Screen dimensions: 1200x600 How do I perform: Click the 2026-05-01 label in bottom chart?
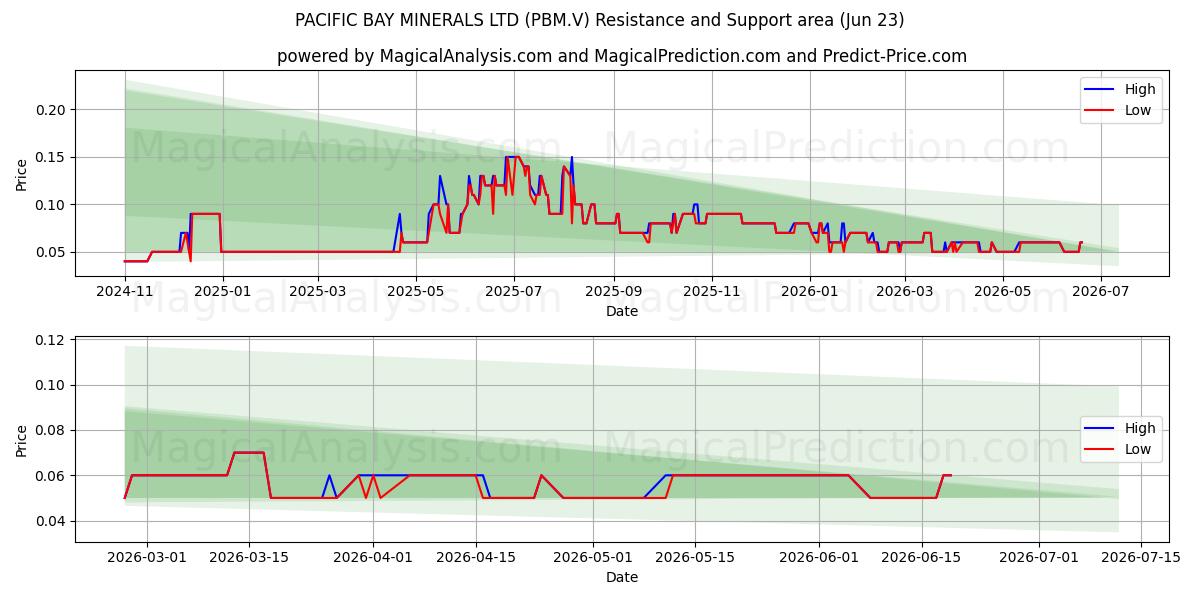click(x=592, y=557)
